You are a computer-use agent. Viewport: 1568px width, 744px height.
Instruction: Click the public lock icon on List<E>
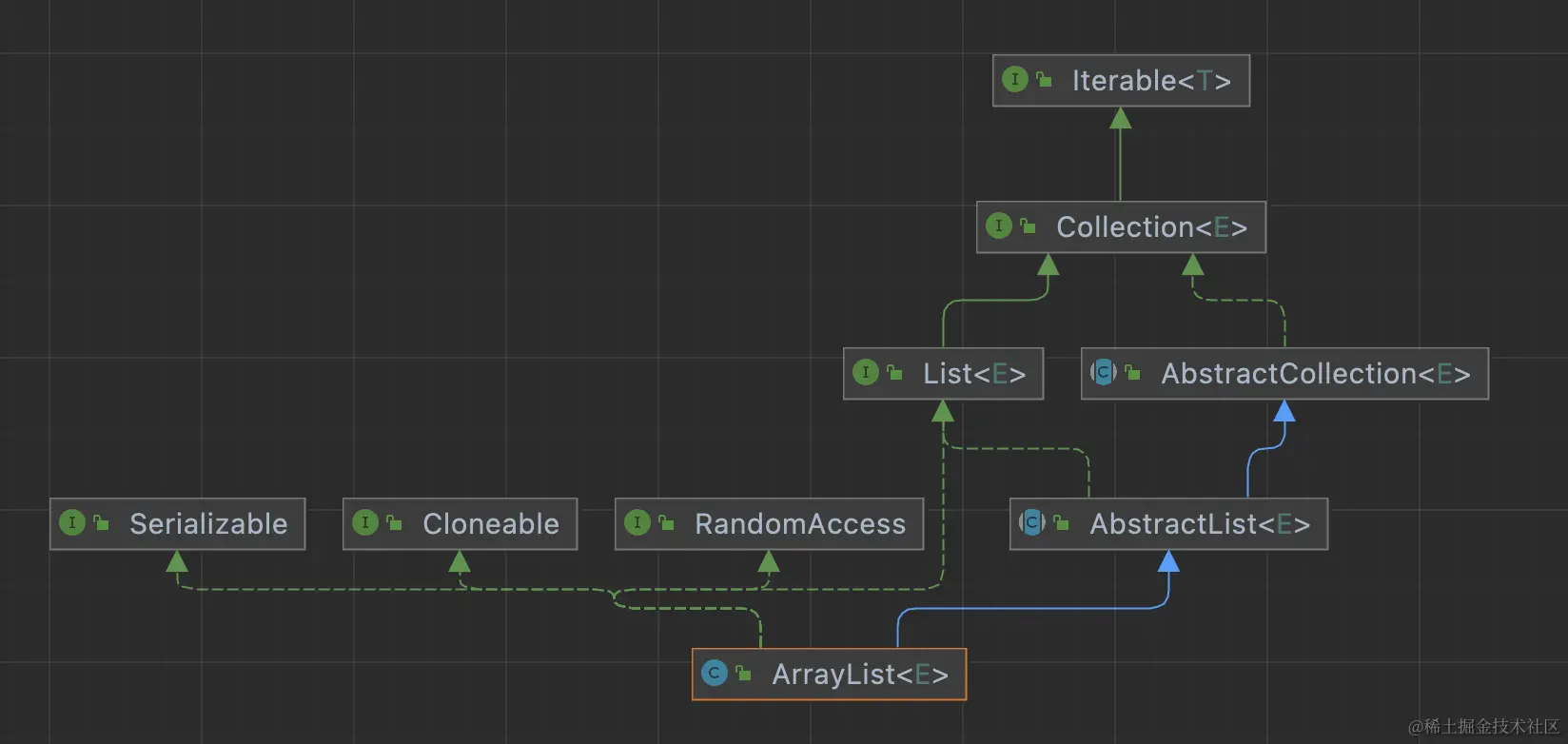tap(895, 373)
